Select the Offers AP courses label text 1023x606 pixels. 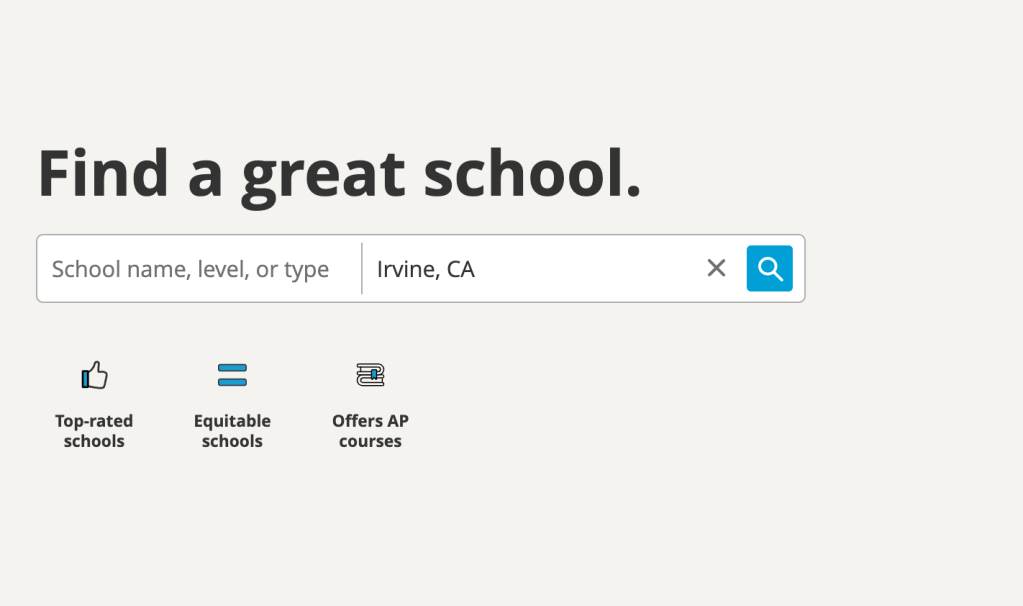click(370, 431)
